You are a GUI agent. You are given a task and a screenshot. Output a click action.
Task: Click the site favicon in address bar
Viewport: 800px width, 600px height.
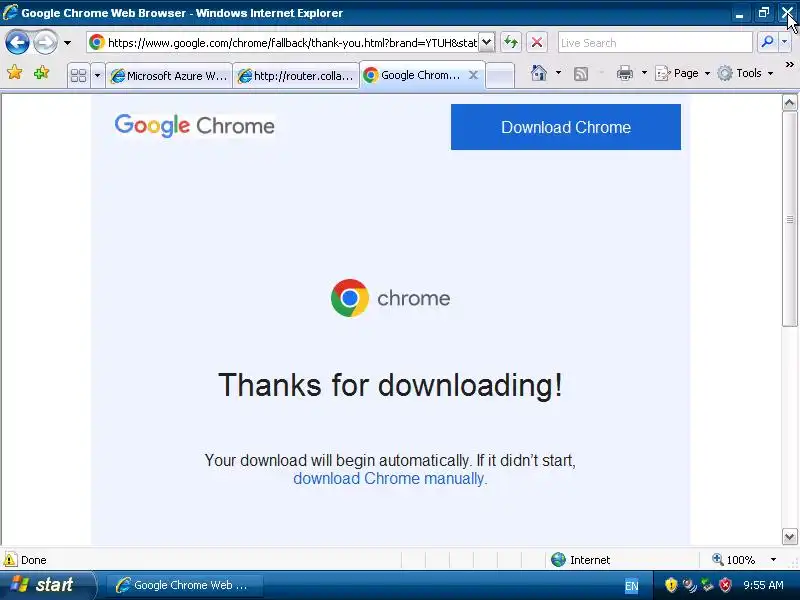click(96, 43)
